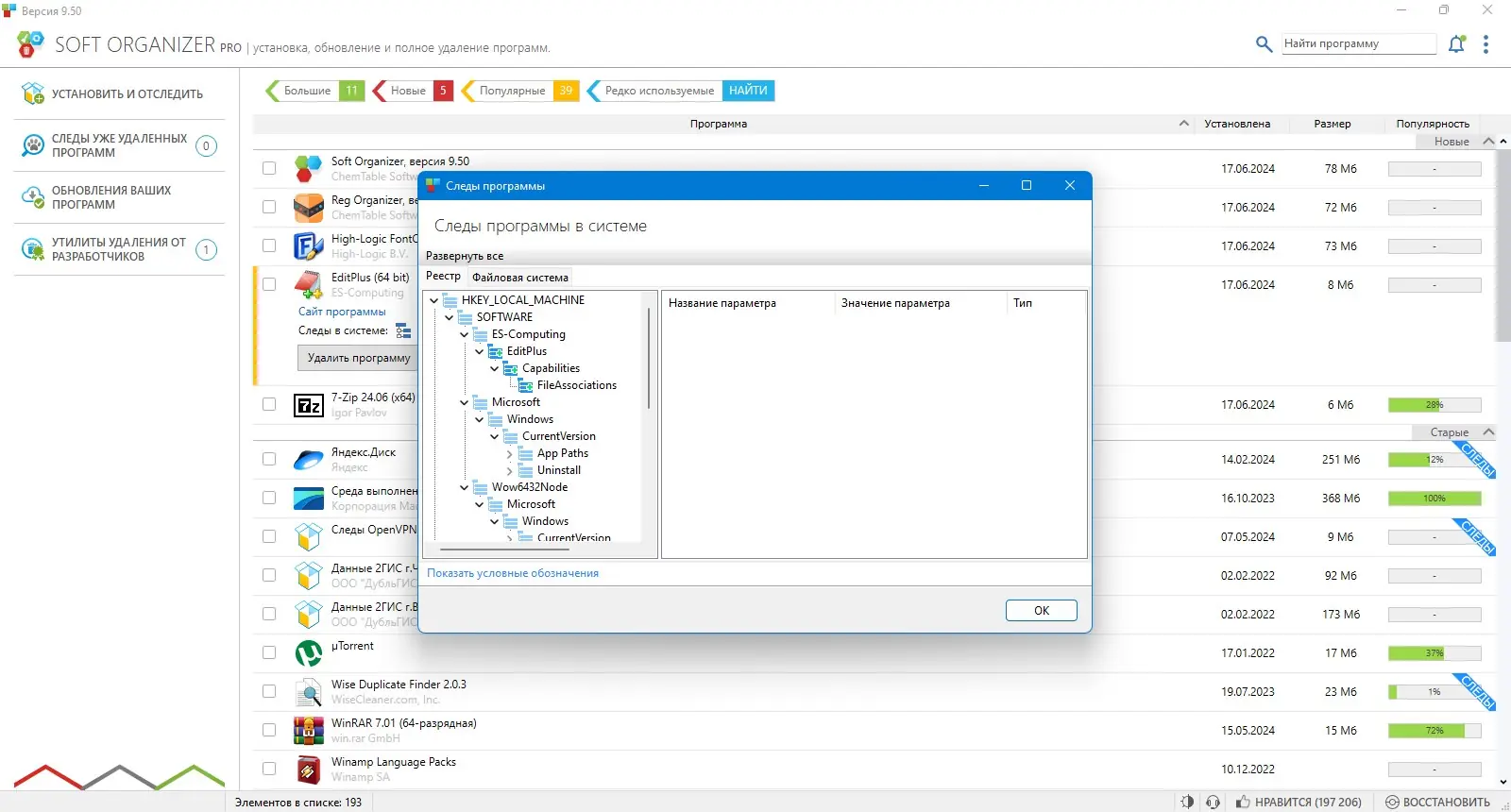Open the Сайт программы link
Image resolution: width=1511 pixels, height=812 pixels.
click(342, 312)
